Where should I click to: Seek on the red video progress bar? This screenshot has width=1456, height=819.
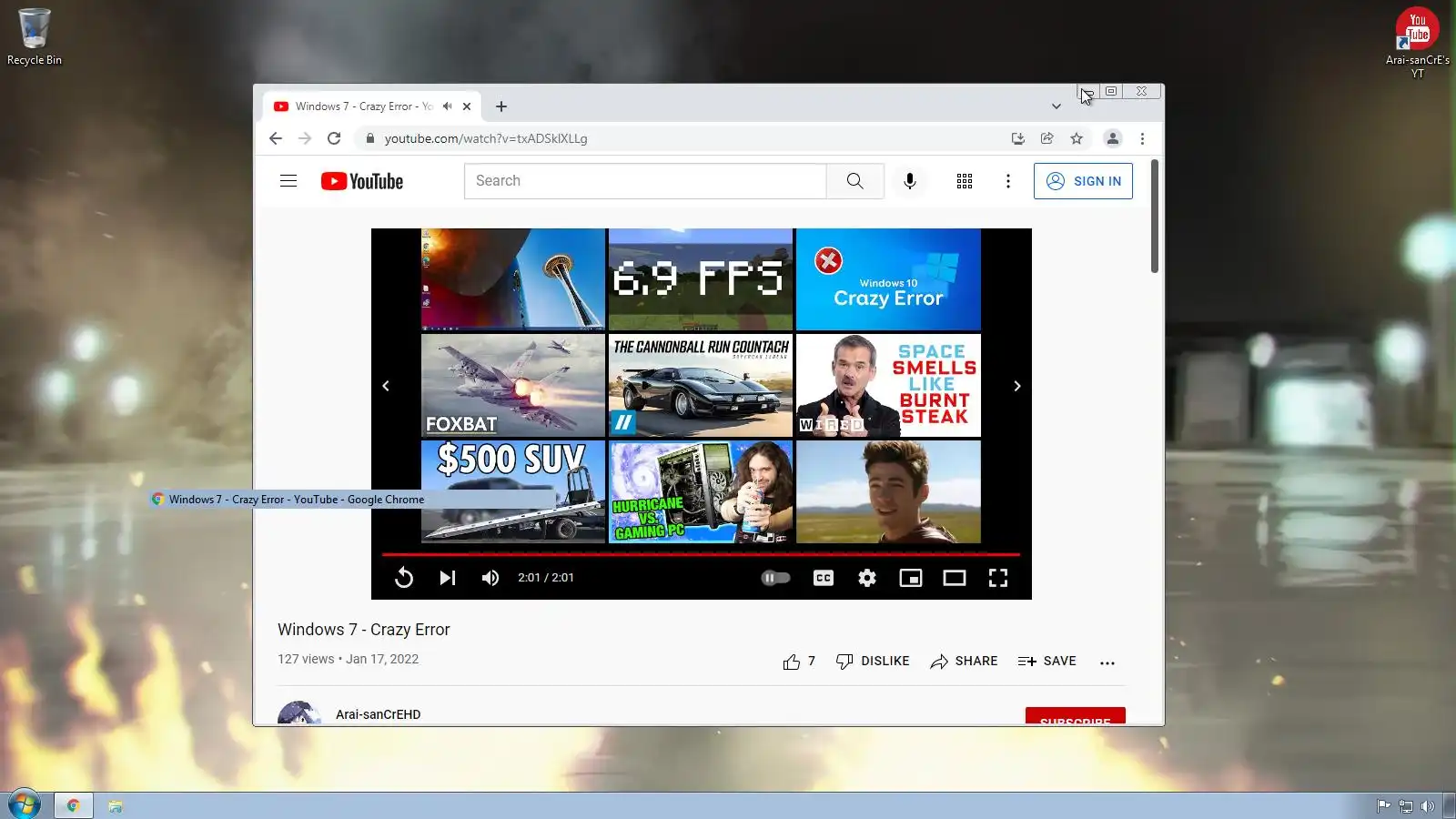(701, 553)
